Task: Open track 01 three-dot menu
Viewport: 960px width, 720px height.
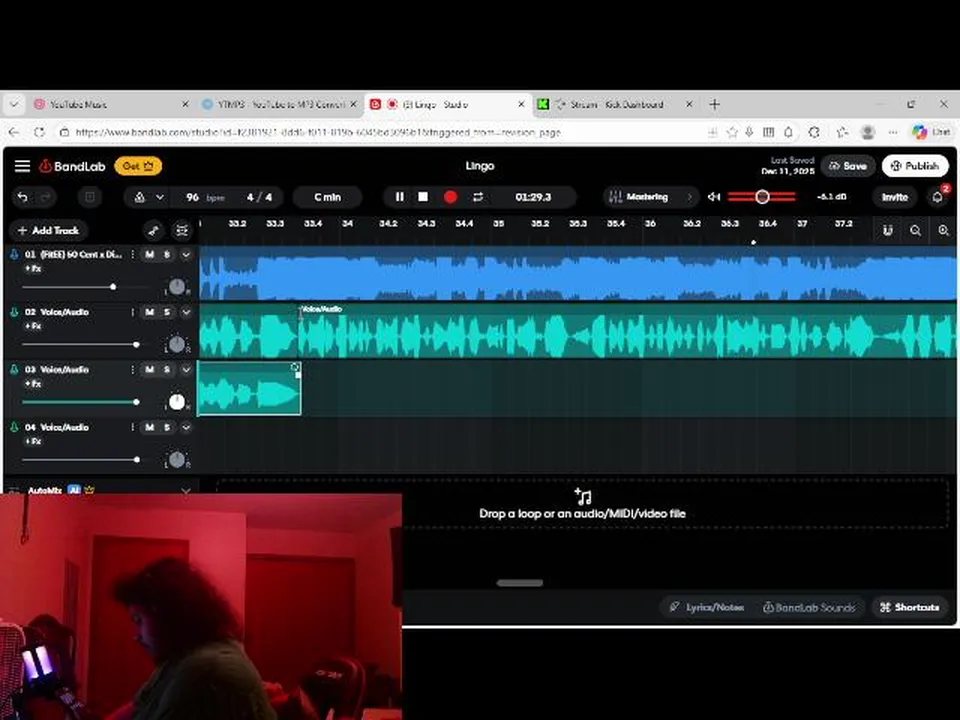Action: coord(132,254)
